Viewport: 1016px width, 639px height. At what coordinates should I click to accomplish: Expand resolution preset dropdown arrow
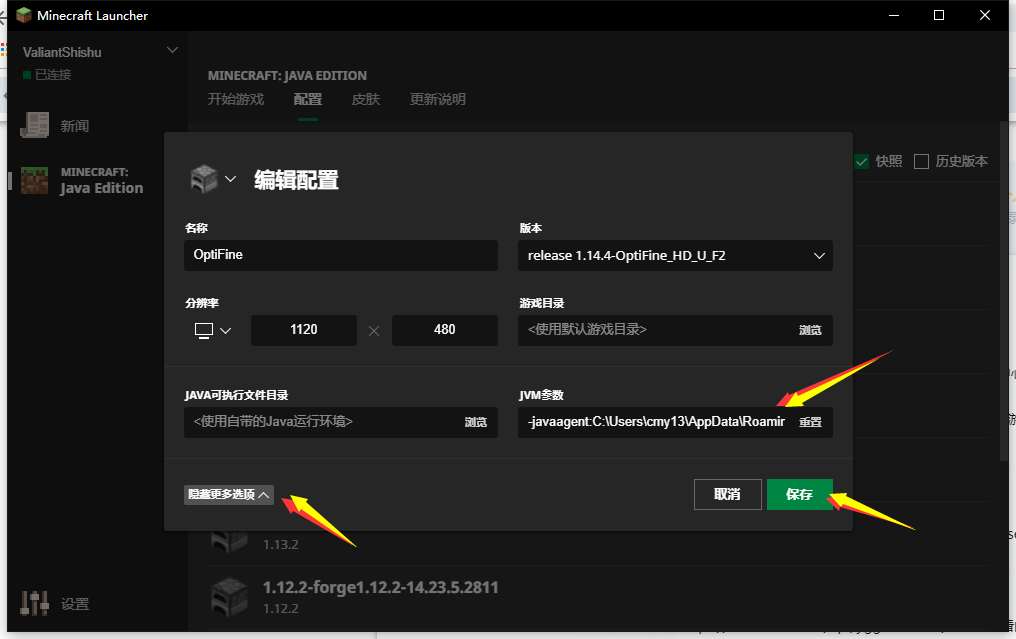[x=225, y=331]
